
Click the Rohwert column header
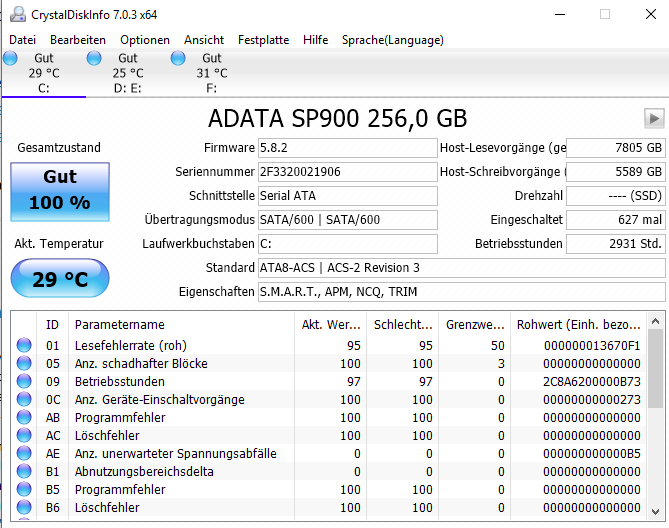(579, 325)
